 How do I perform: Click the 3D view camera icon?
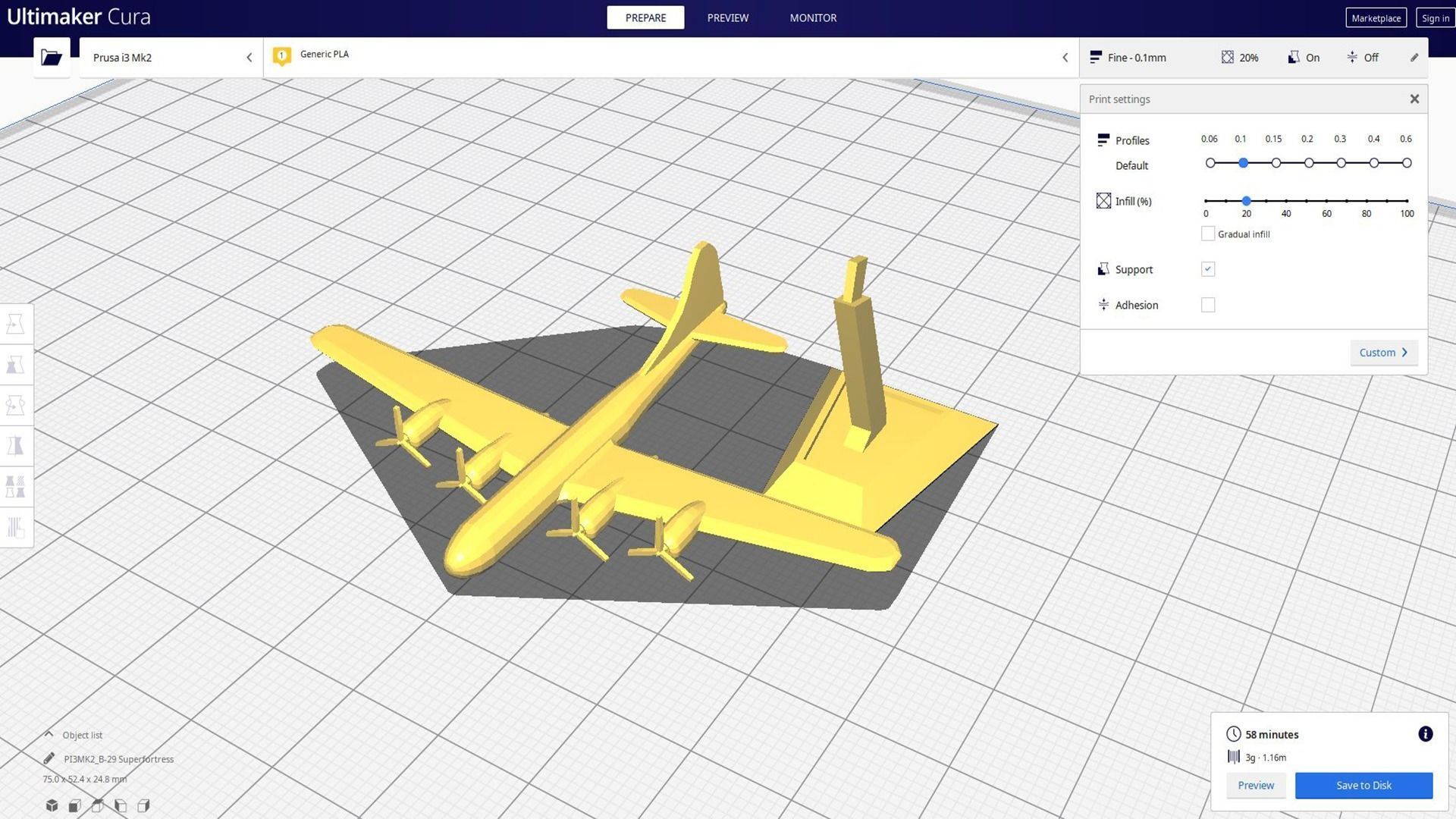point(52,805)
